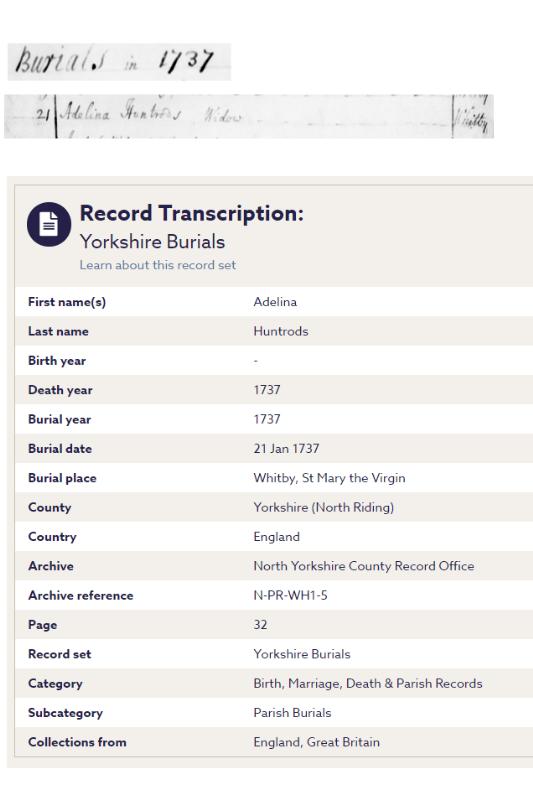Click category Birth, Marriage, Death & Parish Records

pyautogui.click(x=368, y=683)
